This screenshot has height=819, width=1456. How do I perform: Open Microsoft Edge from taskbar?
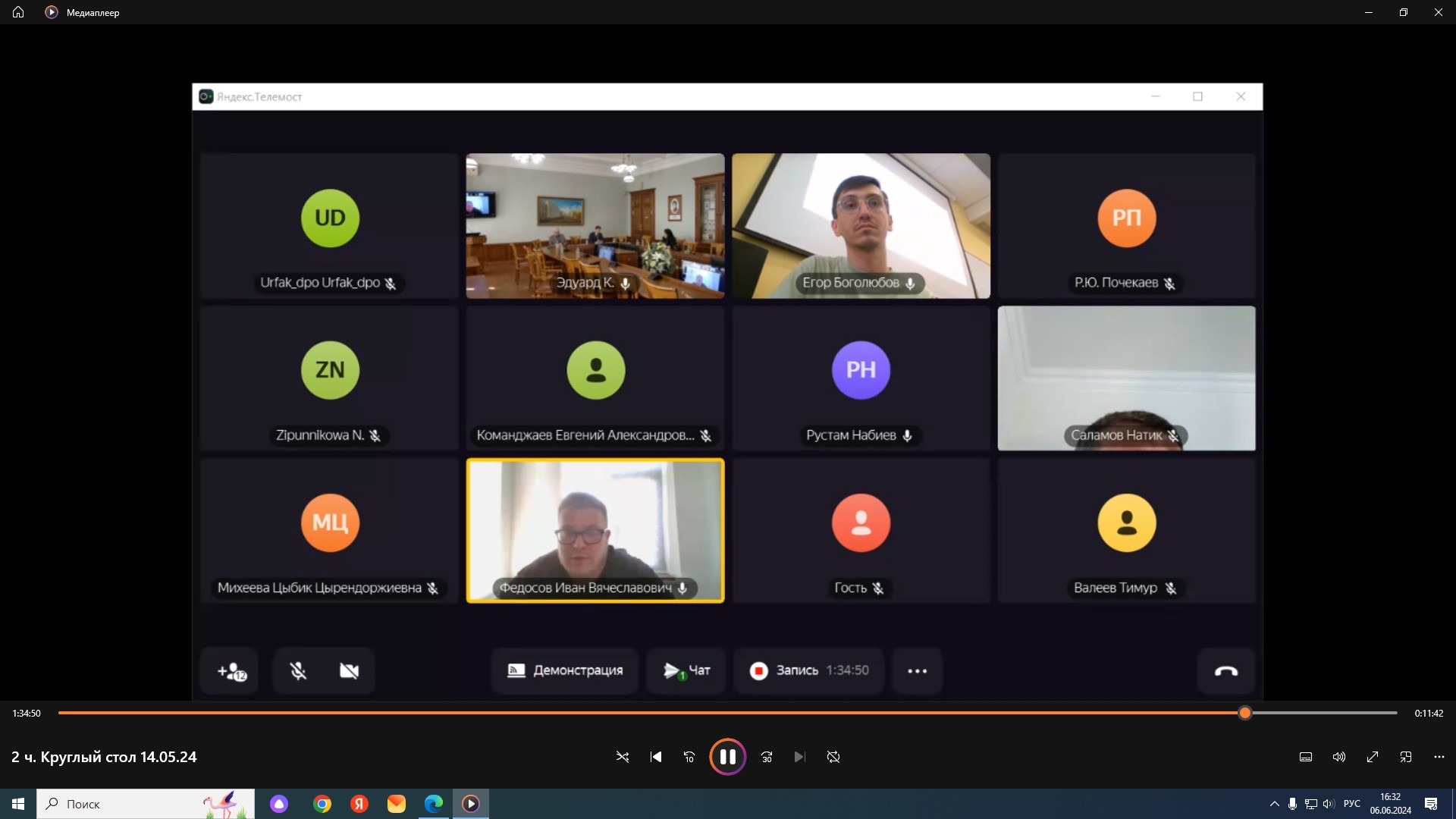pos(434,804)
